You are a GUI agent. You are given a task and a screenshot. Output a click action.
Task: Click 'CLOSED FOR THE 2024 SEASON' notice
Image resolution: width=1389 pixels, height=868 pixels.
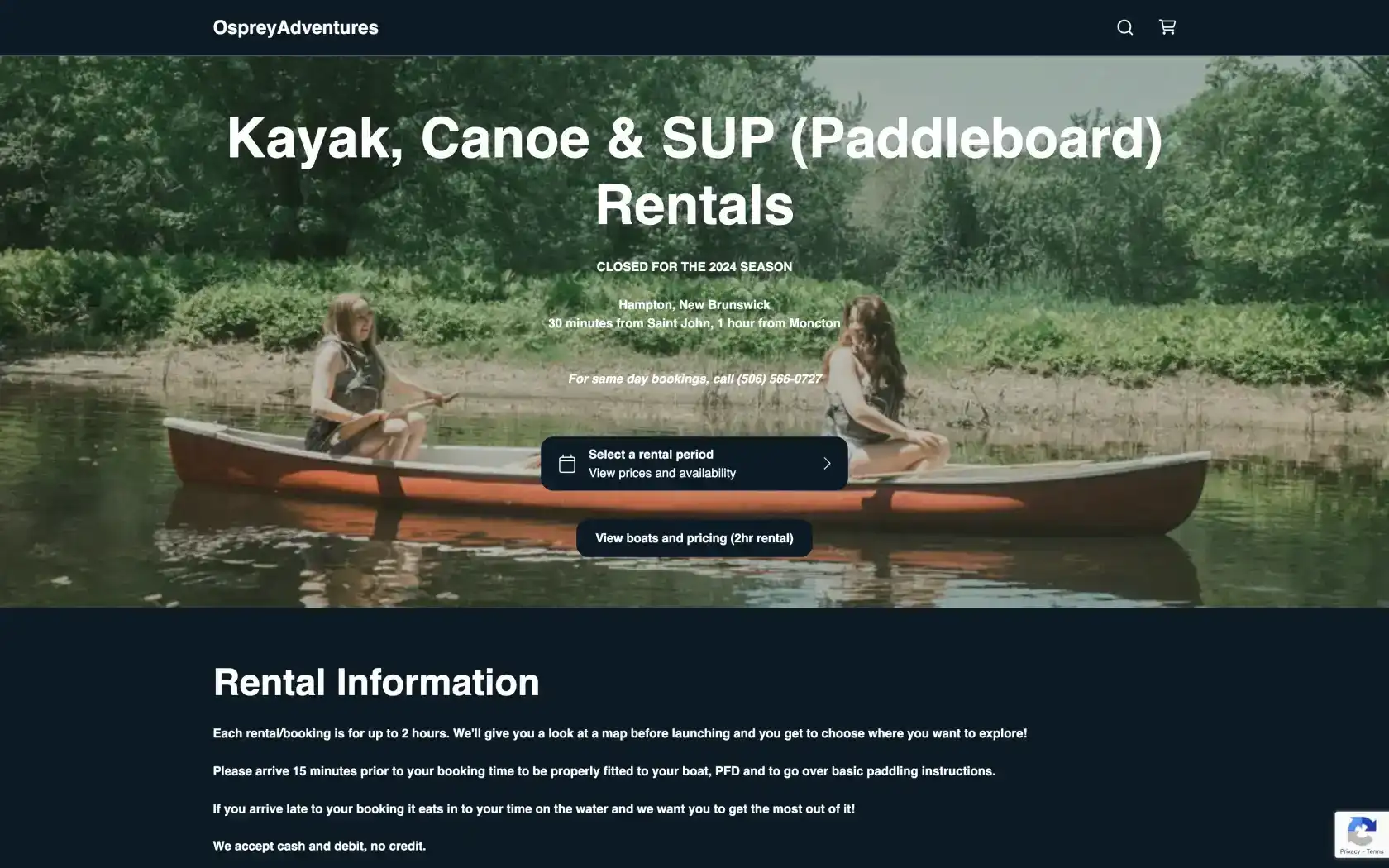(x=694, y=267)
